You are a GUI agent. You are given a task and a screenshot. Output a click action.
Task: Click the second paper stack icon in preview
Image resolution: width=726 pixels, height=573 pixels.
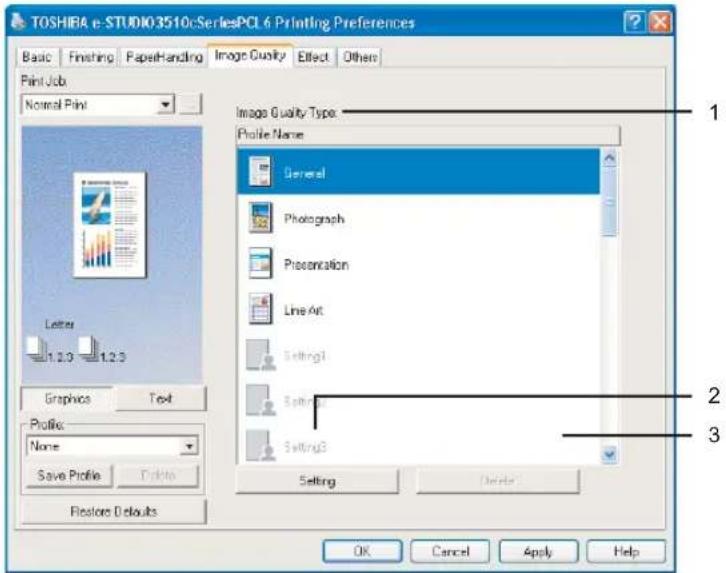point(89,349)
